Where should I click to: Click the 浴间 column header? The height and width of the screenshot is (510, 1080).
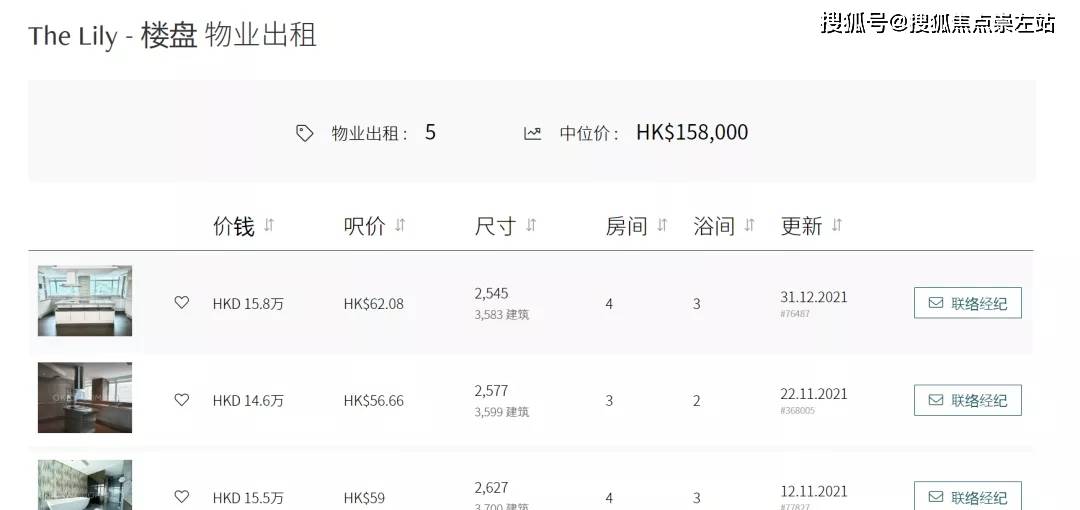click(x=714, y=226)
